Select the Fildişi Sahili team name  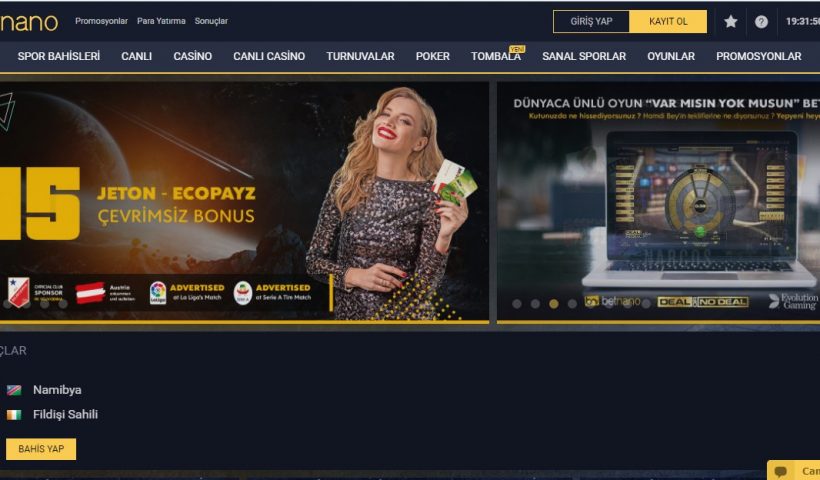[x=65, y=415]
